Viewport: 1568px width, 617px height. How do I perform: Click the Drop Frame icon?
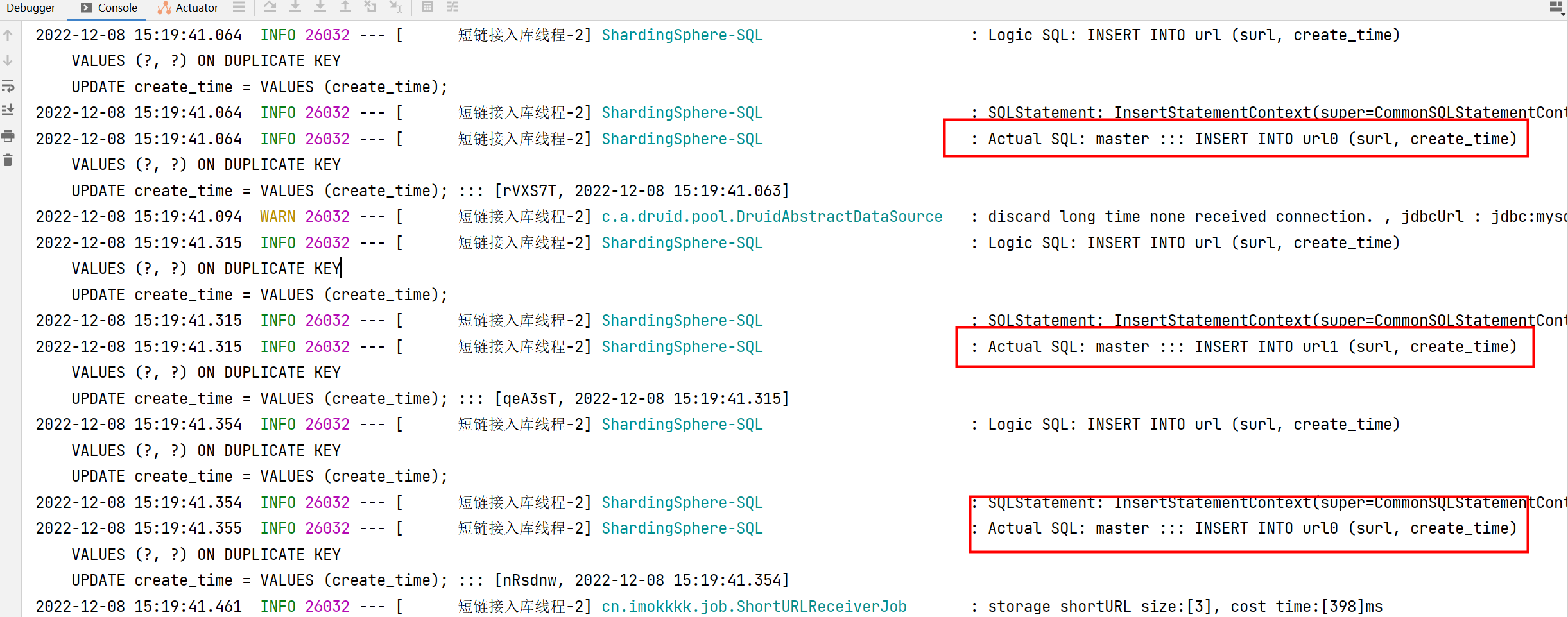point(370,7)
